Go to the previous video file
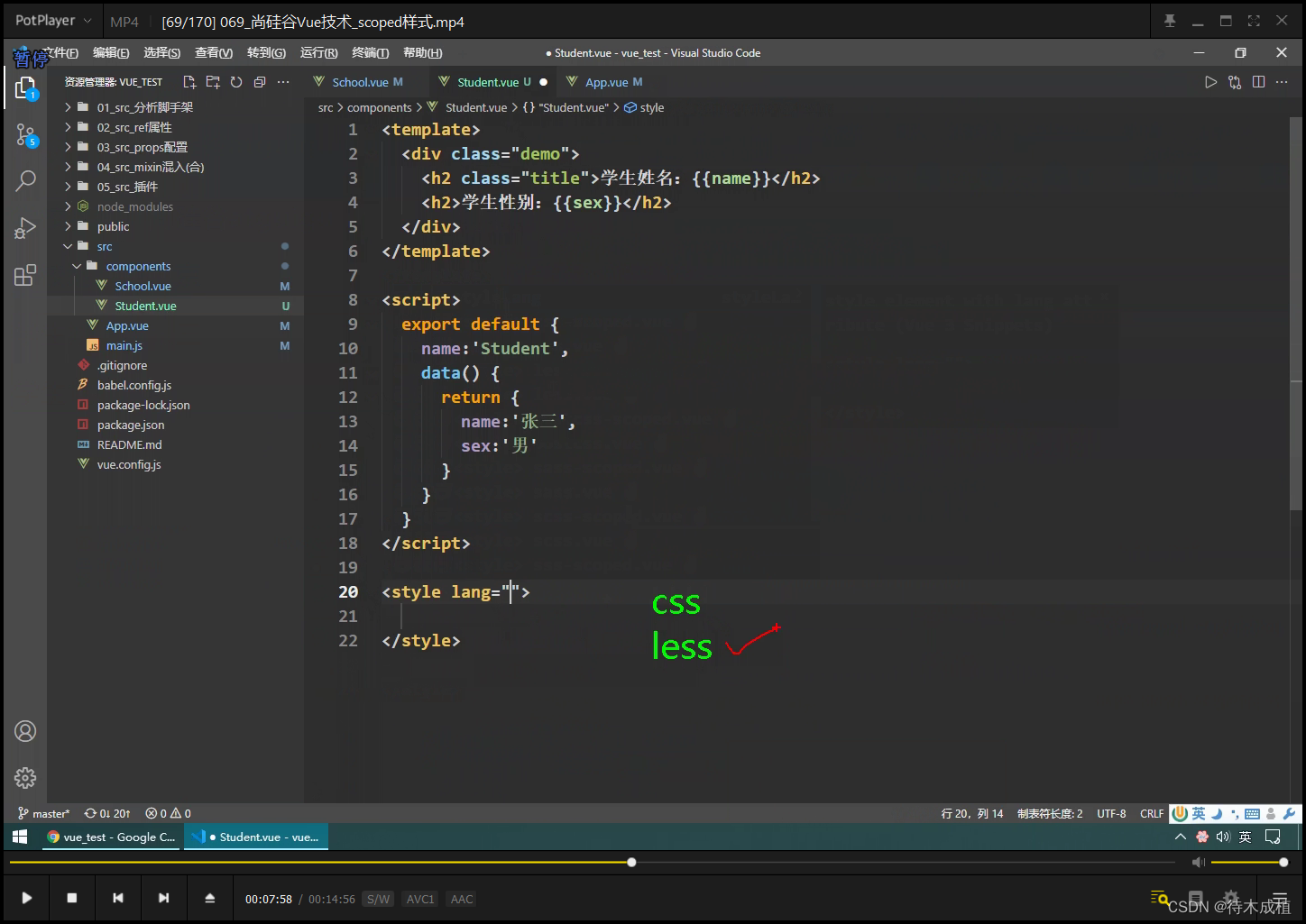 (x=118, y=898)
